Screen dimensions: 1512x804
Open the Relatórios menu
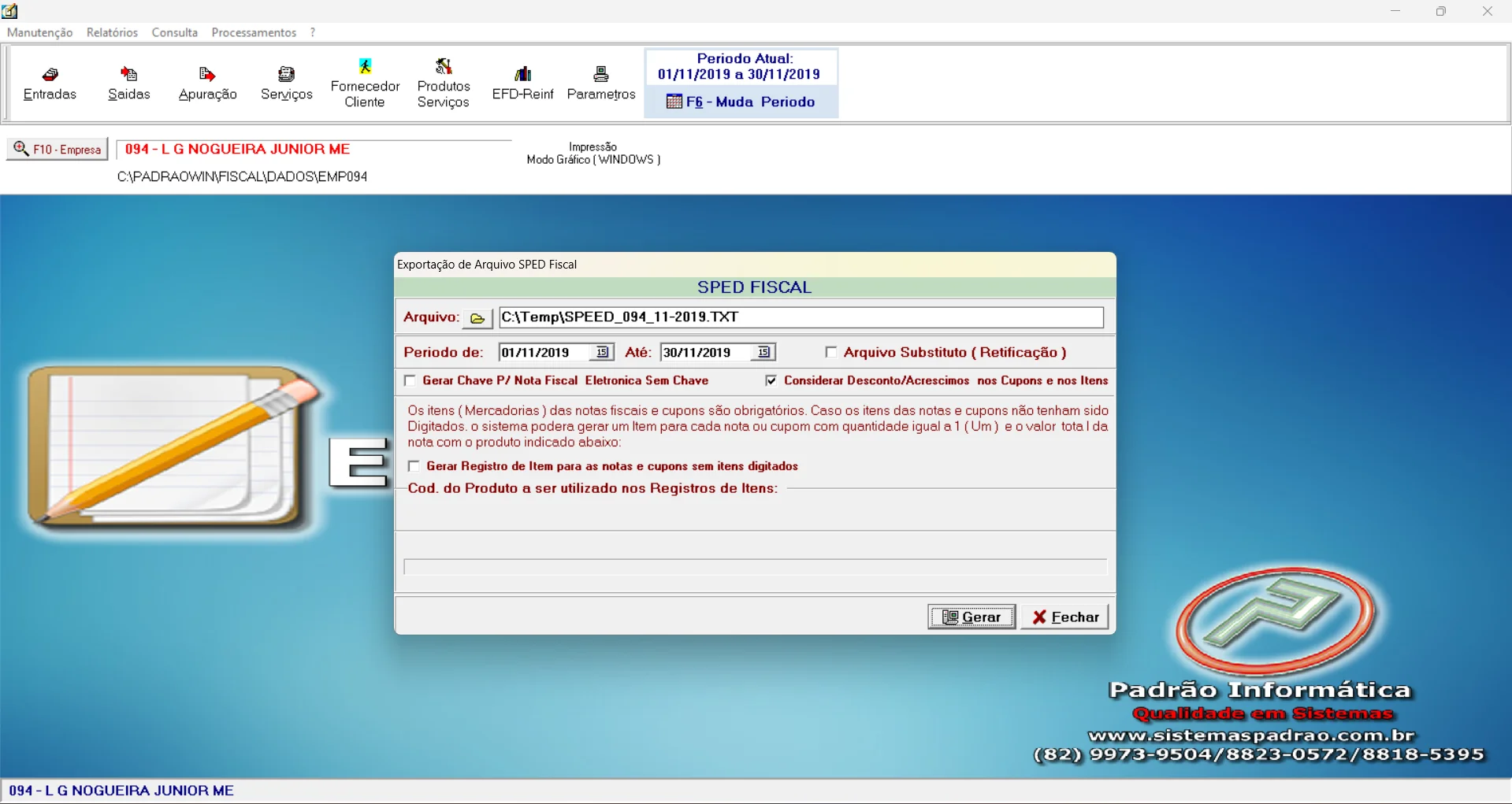(112, 32)
